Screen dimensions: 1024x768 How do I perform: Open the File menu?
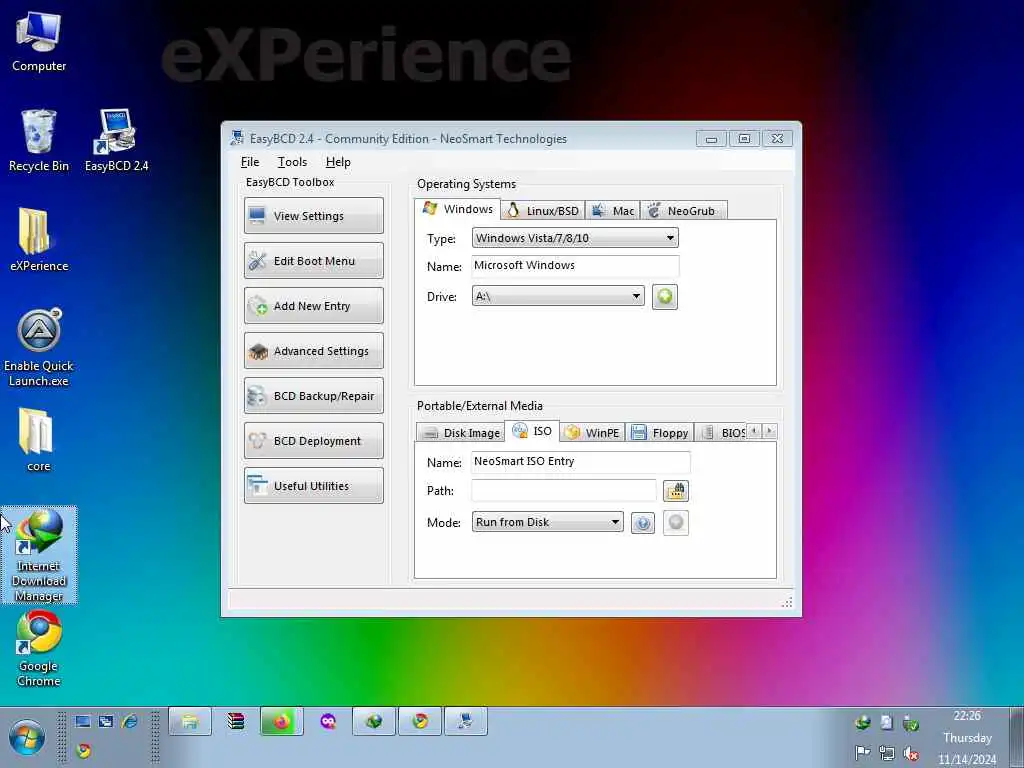[249, 162]
